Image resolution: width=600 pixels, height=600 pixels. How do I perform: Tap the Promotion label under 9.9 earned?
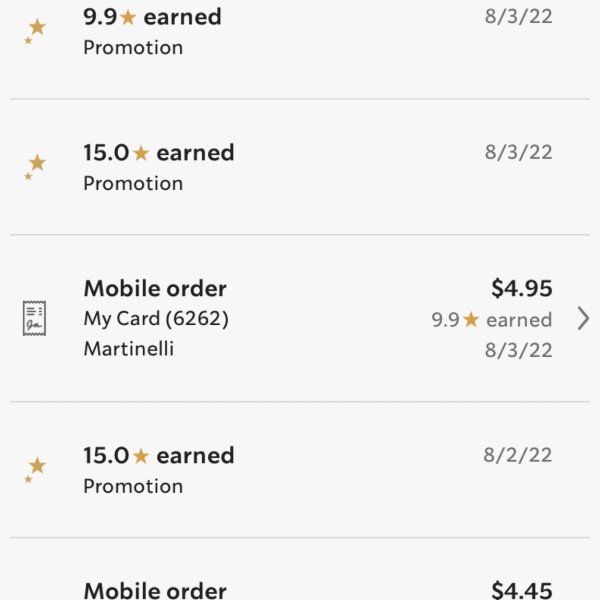pos(133,48)
